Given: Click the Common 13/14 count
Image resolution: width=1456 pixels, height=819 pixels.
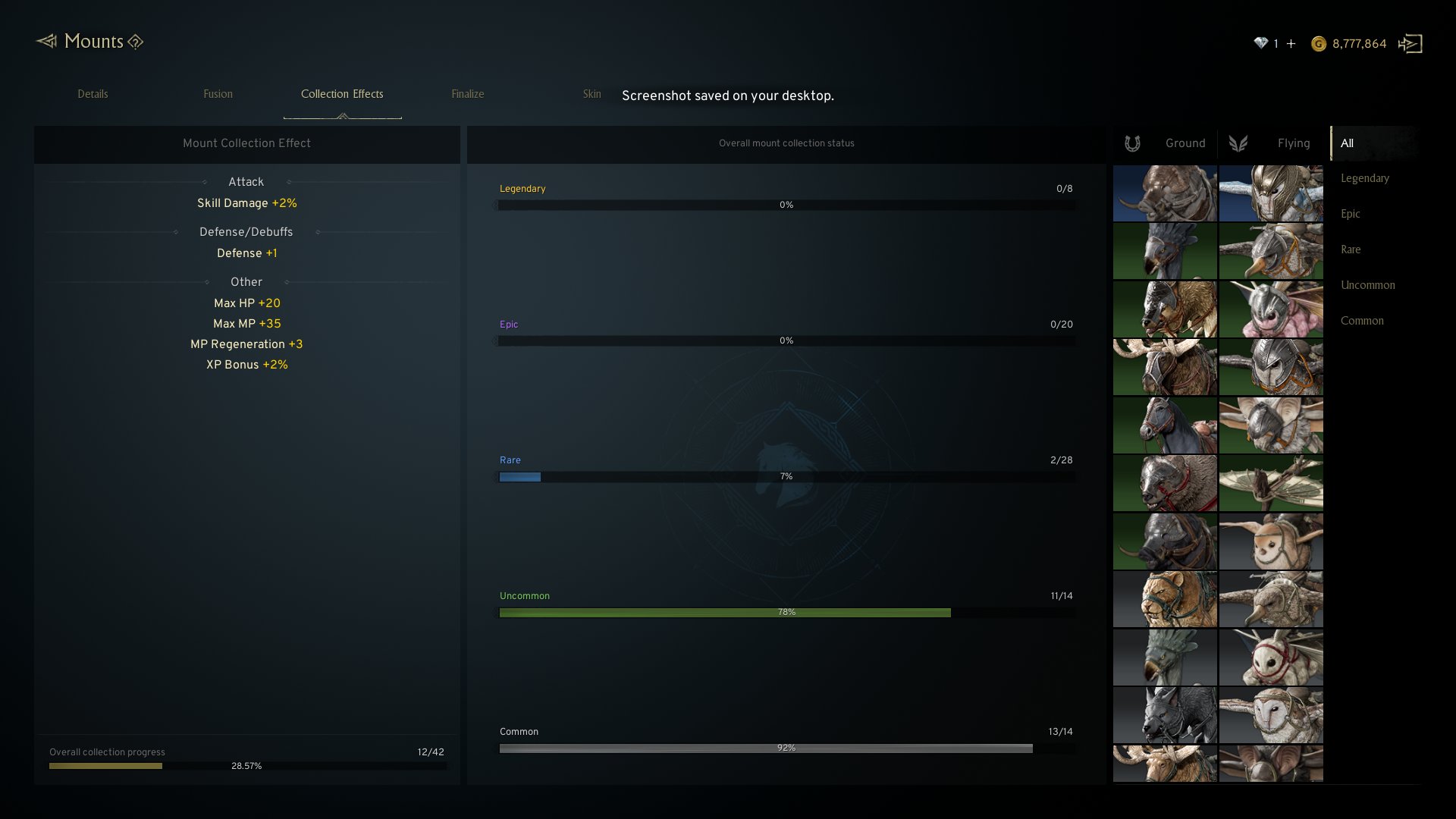Looking at the screenshot, I should click(1060, 732).
